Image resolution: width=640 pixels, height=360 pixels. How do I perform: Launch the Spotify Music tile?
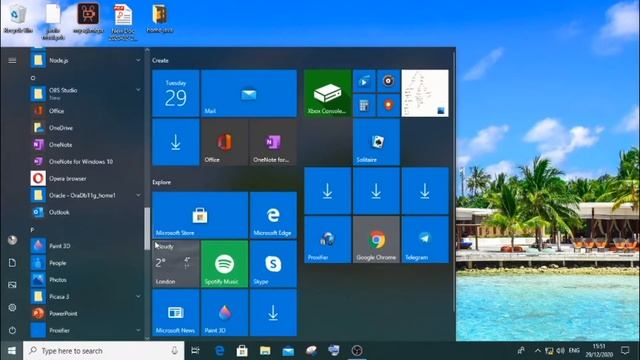pos(224,264)
